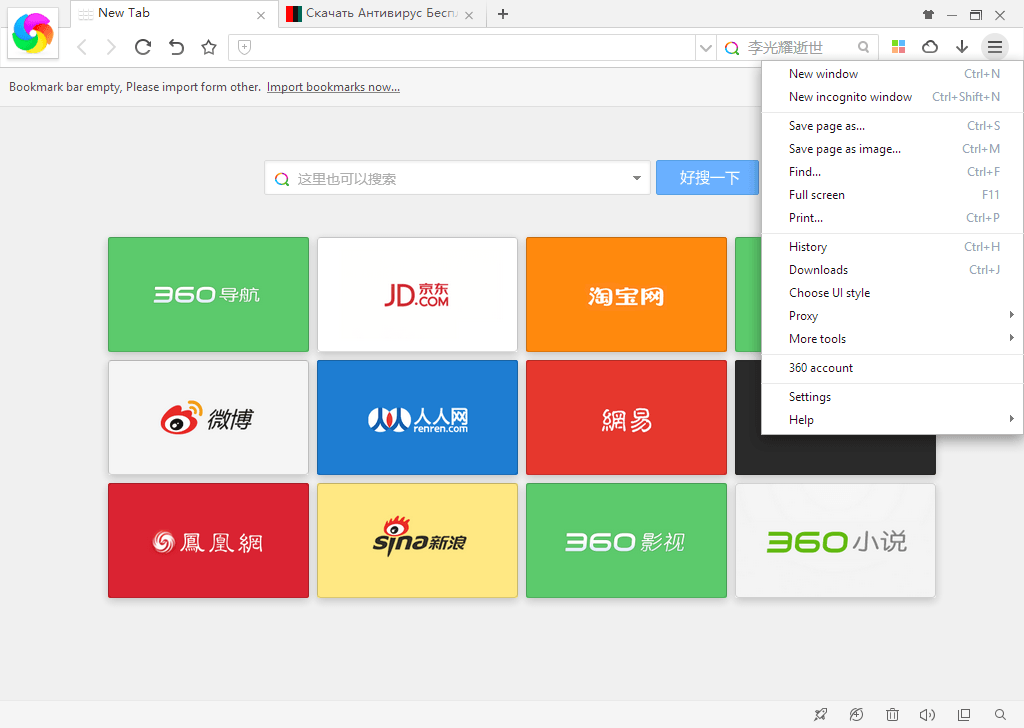Reload the page with refresh icon
Image resolution: width=1024 pixels, height=728 pixels.
[143, 47]
